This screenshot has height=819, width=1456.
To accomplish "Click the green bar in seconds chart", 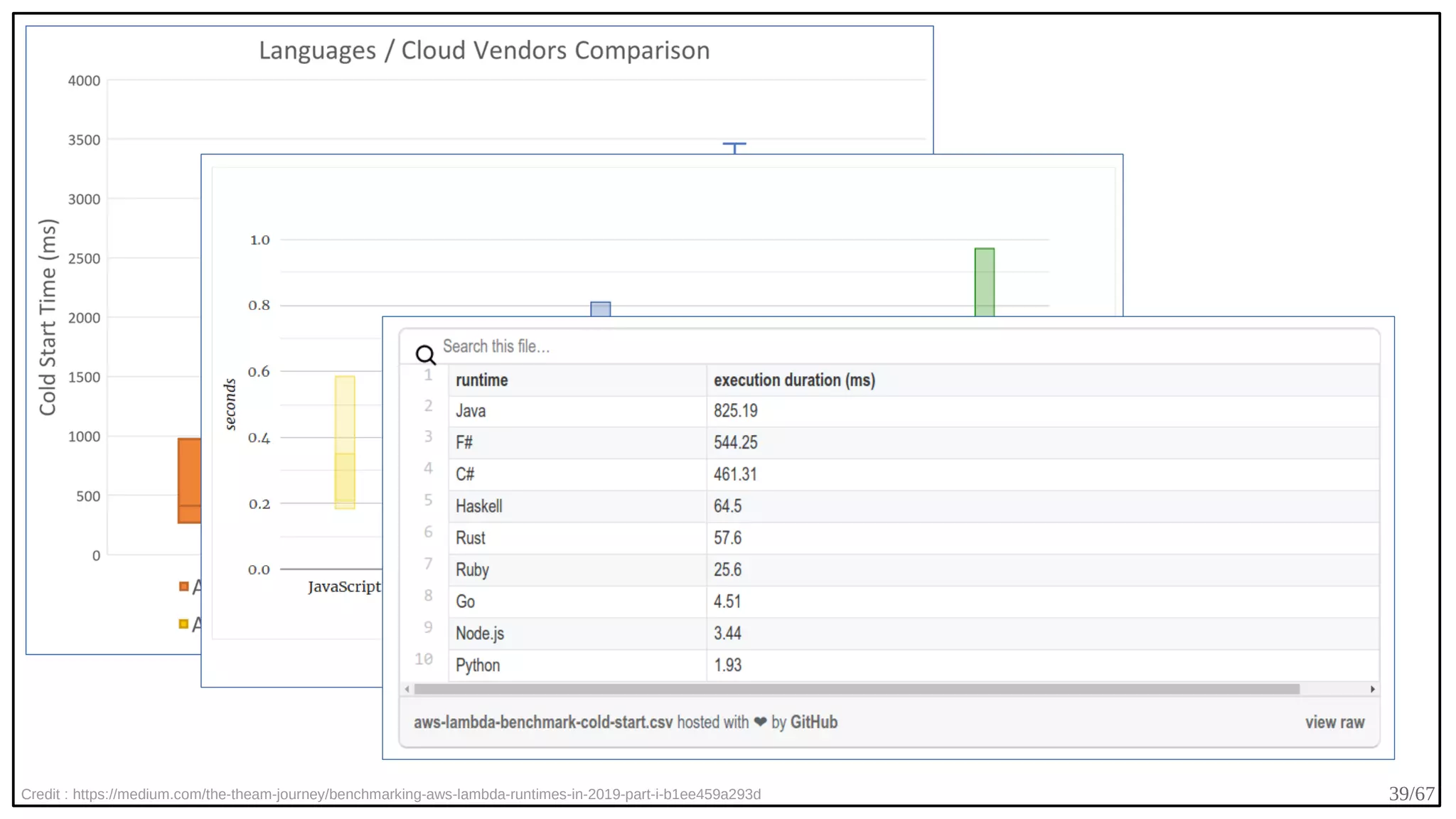I will coord(984,282).
